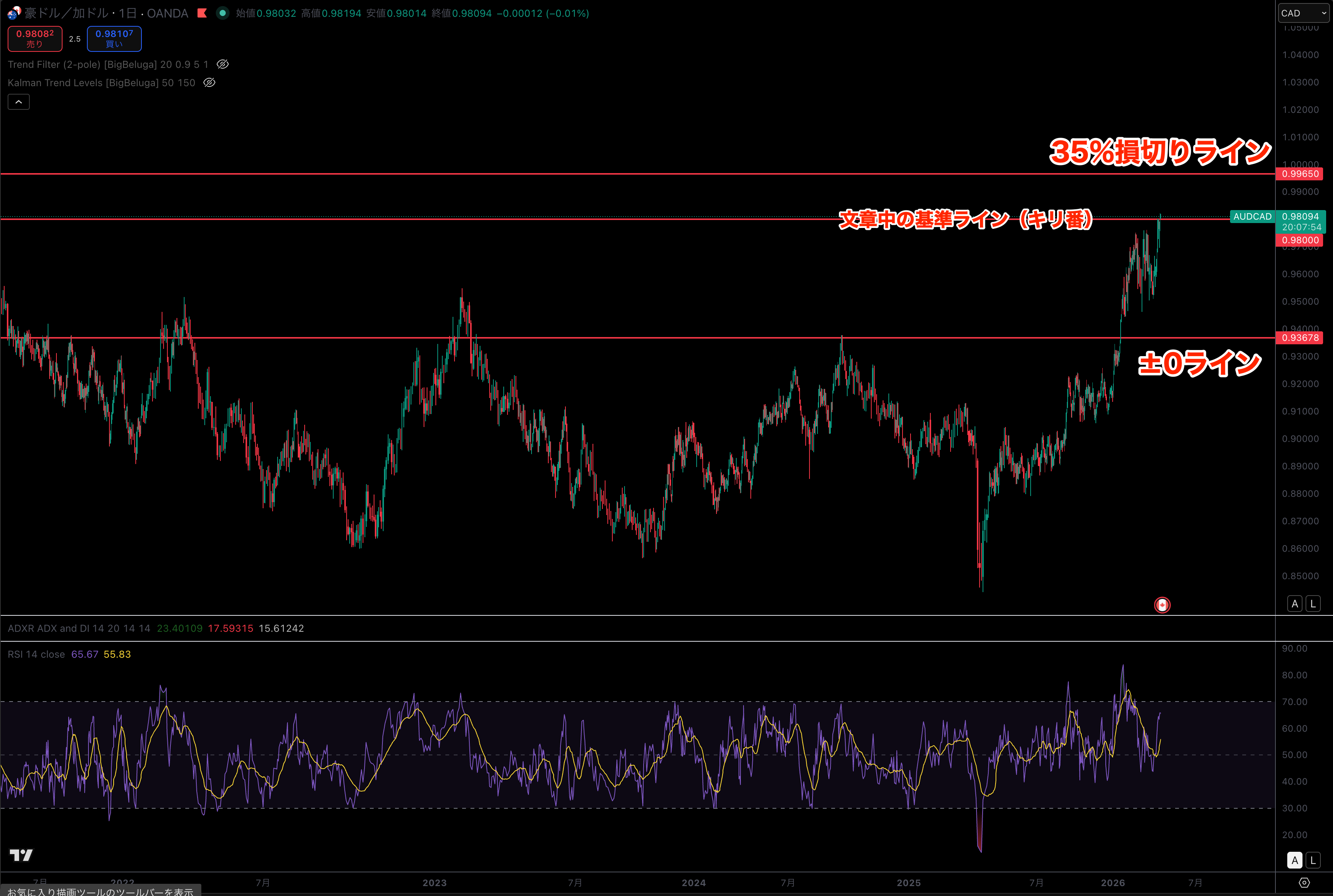Click the 0.99650 stop-loss price label
The image size is (1333, 896).
(1300, 174)
